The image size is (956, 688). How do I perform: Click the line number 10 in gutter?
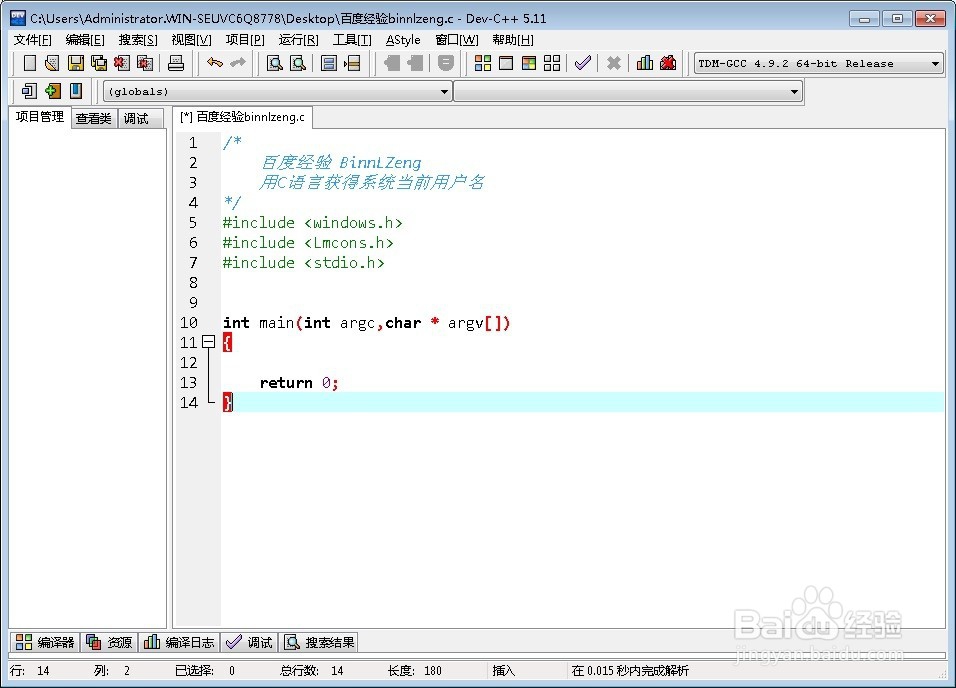click(189, 322)
